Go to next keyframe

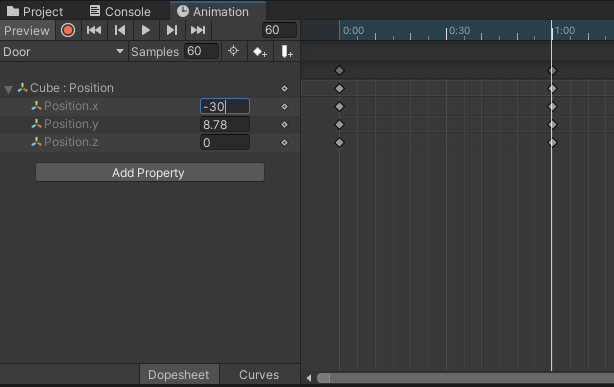172,30
